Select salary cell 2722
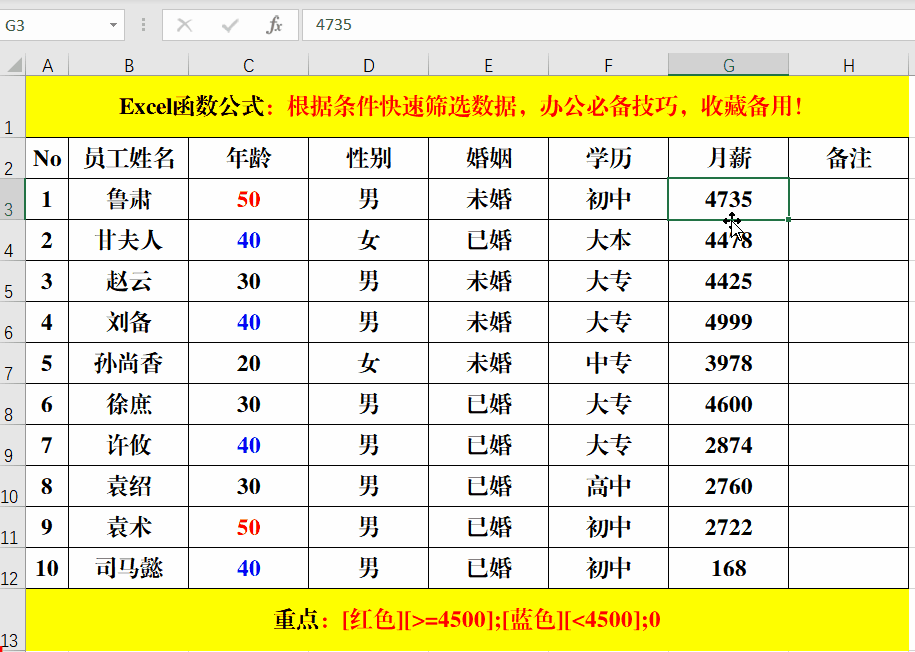The height and width of the screenshot is (652, 915). 728,527
